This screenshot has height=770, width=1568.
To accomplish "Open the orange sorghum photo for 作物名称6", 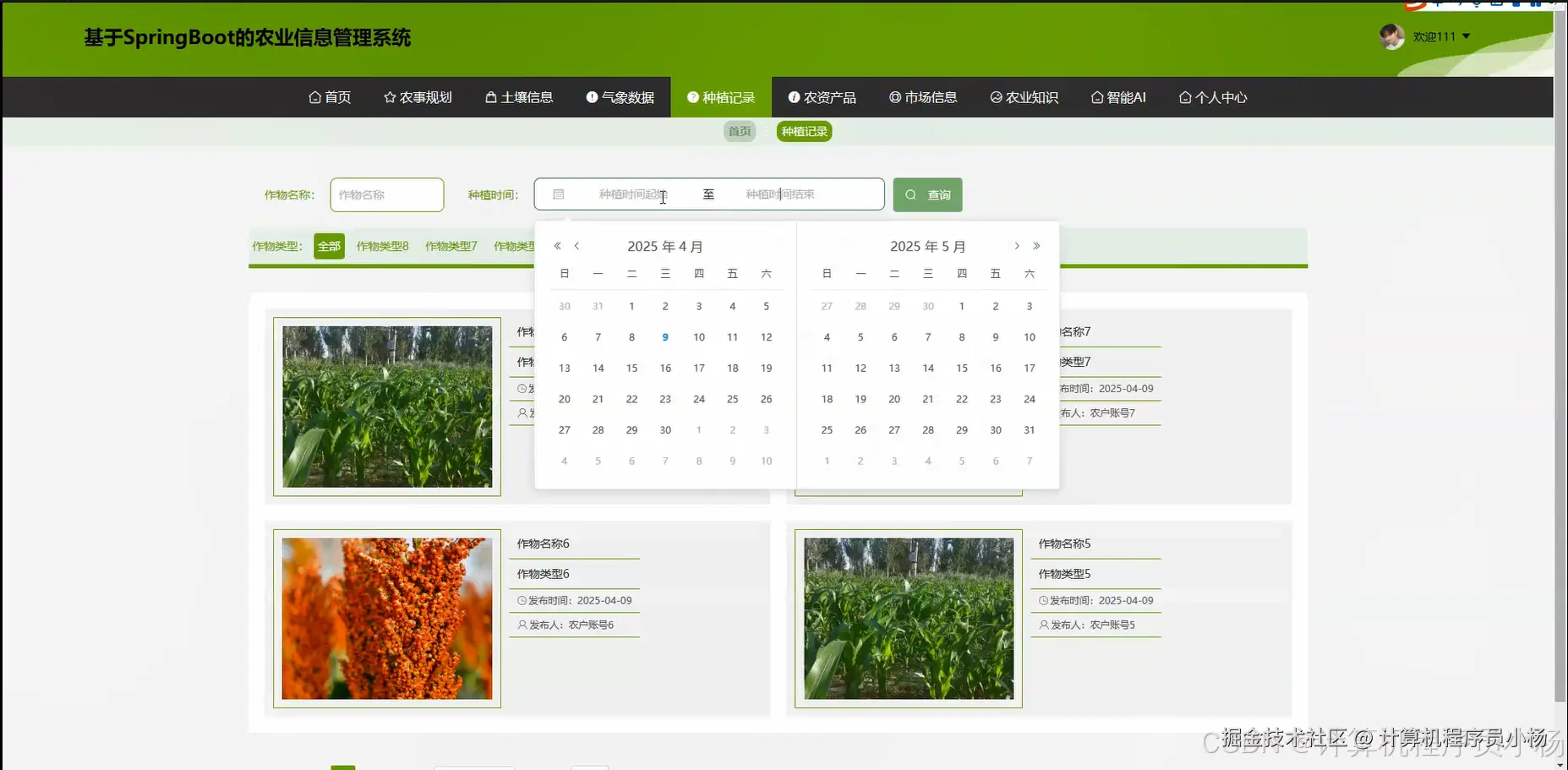I will pyautogui.click(x=387, y=619).
